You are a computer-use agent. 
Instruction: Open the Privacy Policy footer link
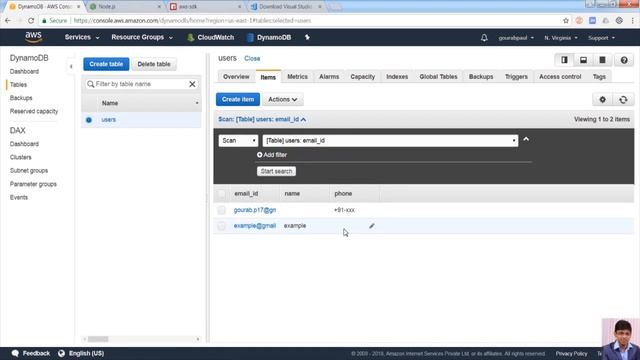click(571, 353)
